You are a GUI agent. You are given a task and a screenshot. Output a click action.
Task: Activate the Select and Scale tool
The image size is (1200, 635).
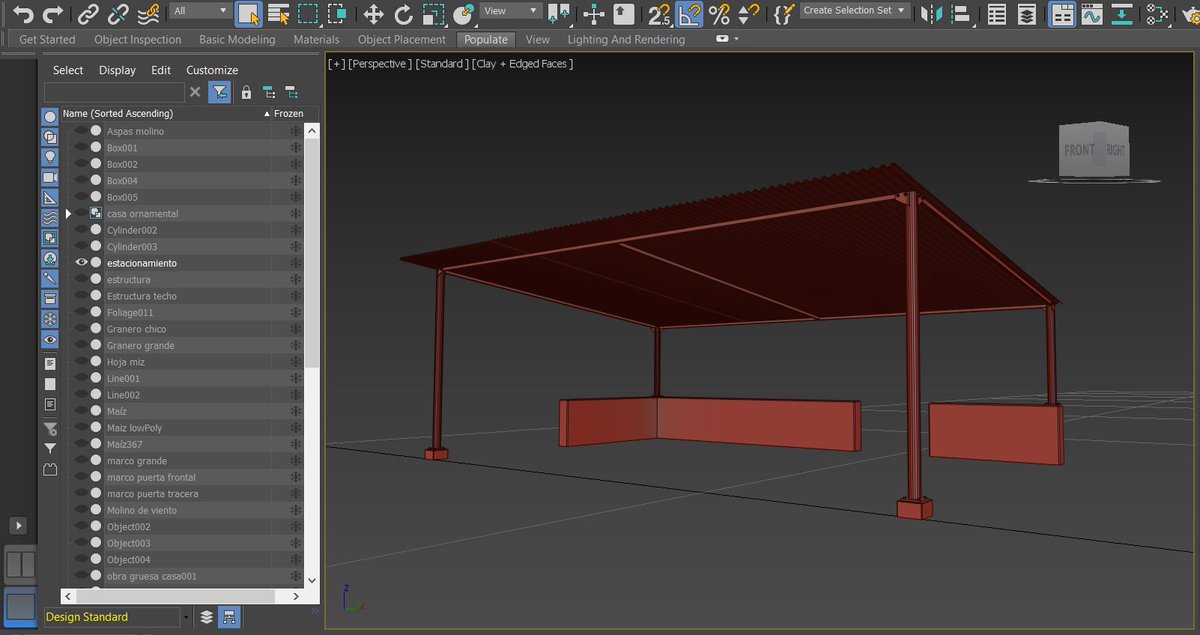pyautogui.click(x=433, y=14)
